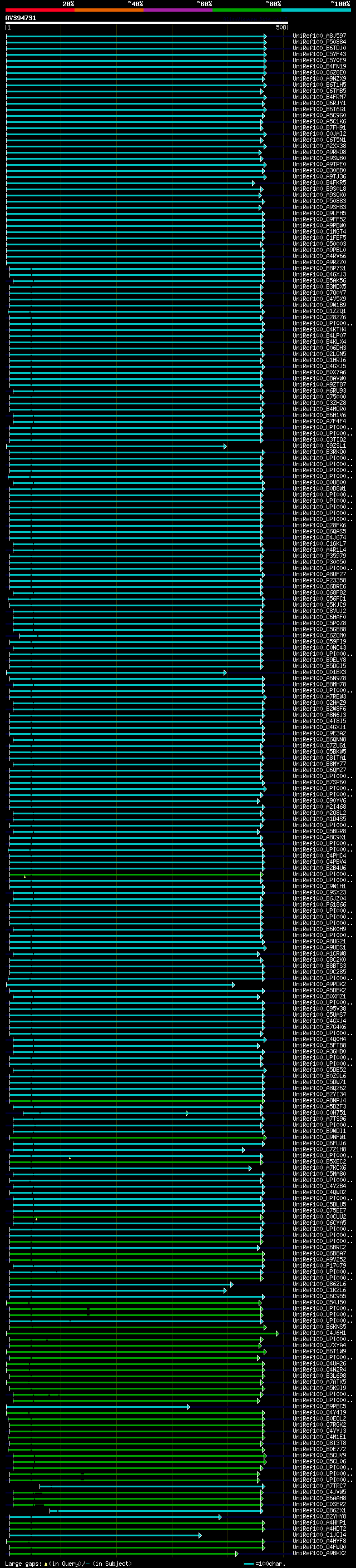Viewport: 356px width, 1568px height.
Task: Click hit label UniRef100_Q01BX3
Action: pos(319,672)
